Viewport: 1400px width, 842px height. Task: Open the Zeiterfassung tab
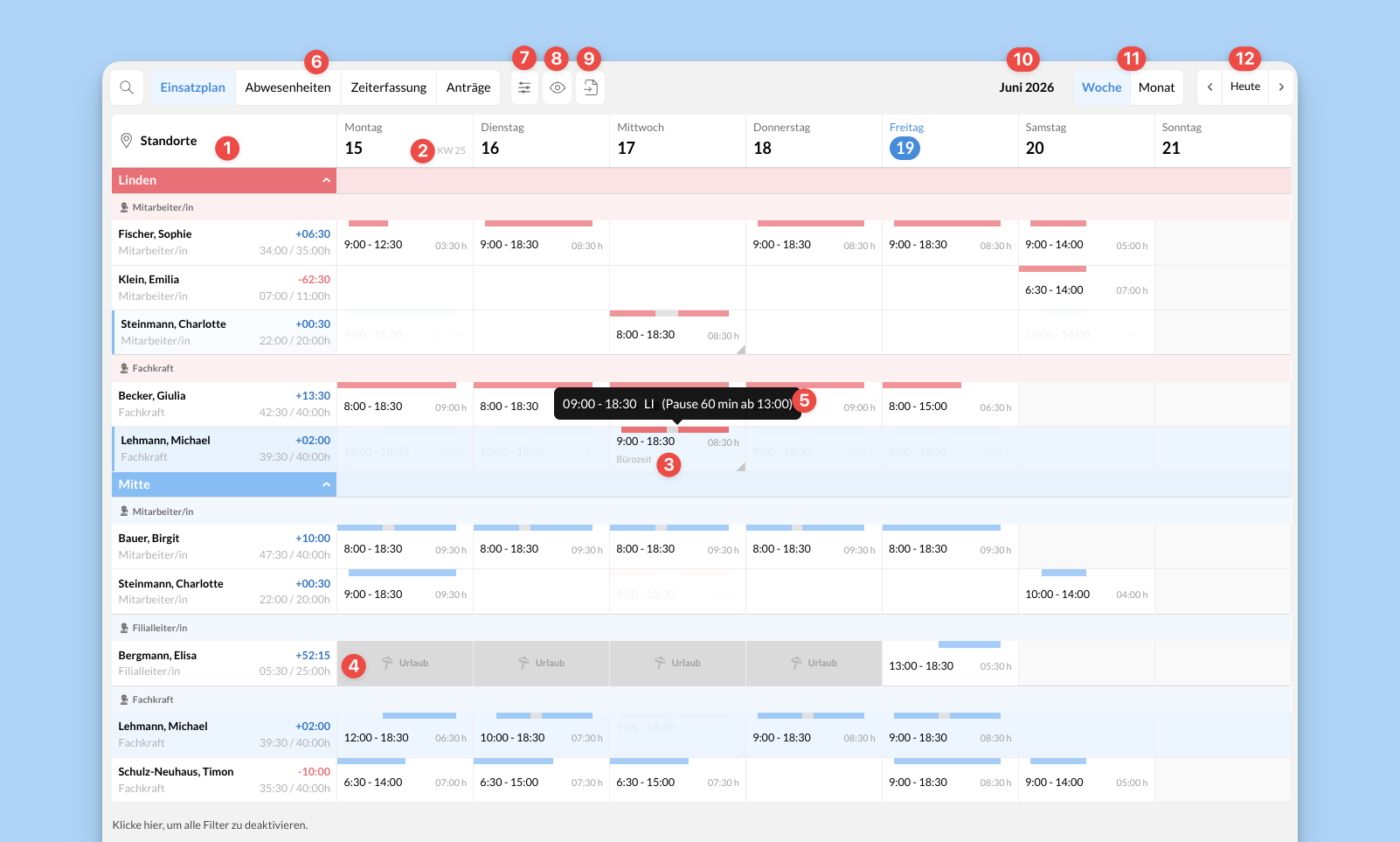[x=389, y=87]
